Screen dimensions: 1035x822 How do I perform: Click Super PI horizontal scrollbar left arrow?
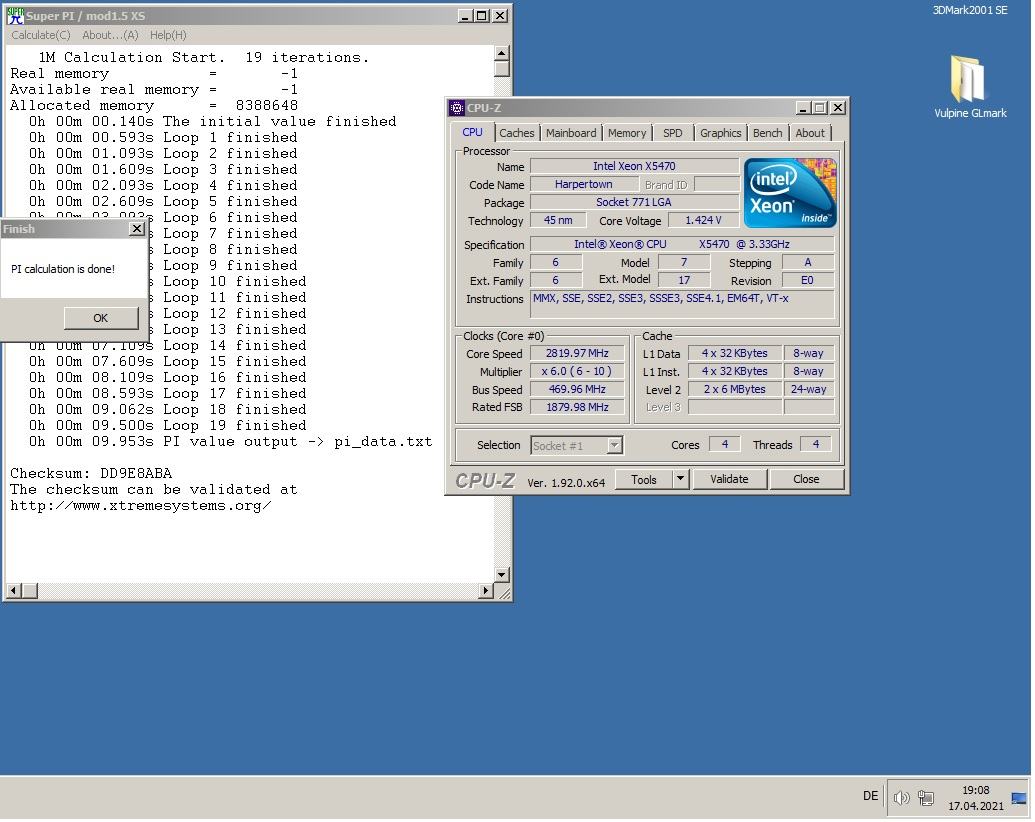coord(13,590)
